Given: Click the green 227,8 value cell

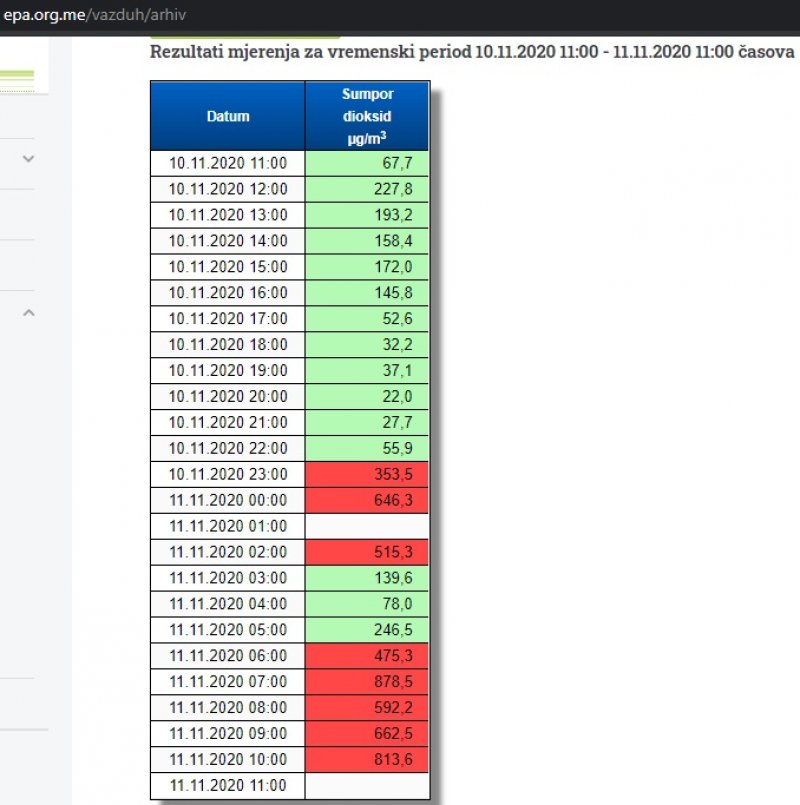Looking at the screenshot, I should pos(367,189).
